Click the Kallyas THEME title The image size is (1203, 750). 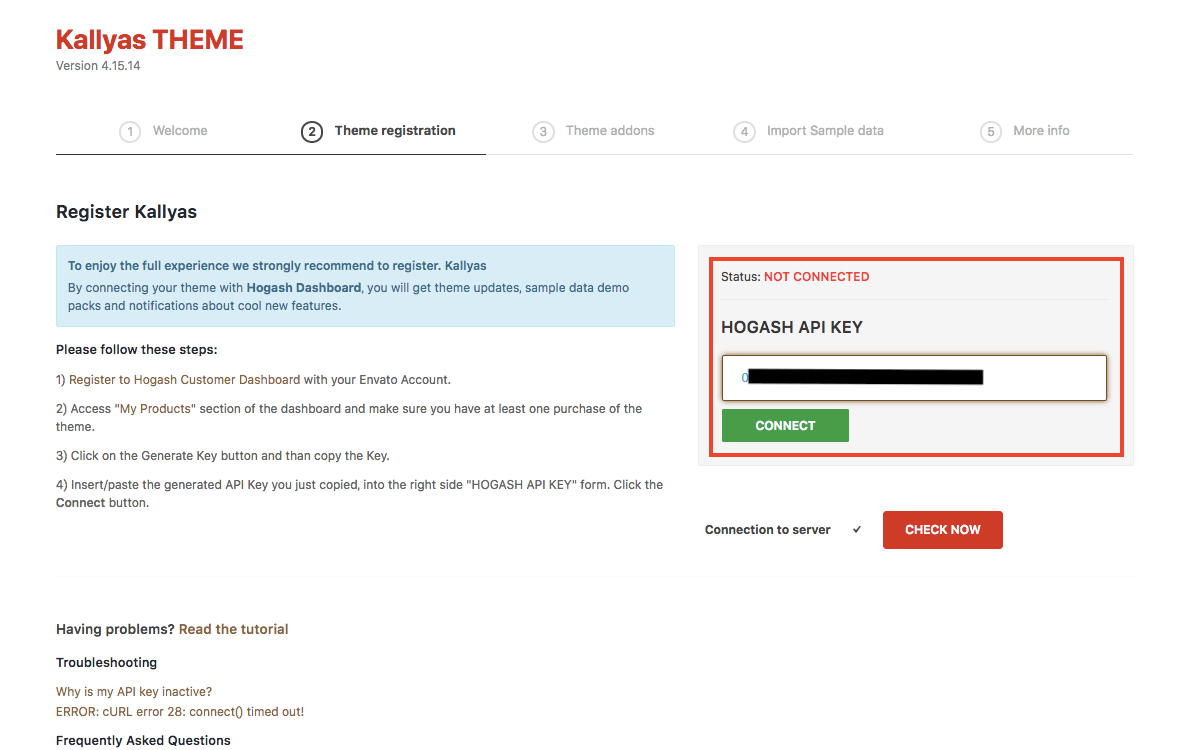(x=150, y=40)
